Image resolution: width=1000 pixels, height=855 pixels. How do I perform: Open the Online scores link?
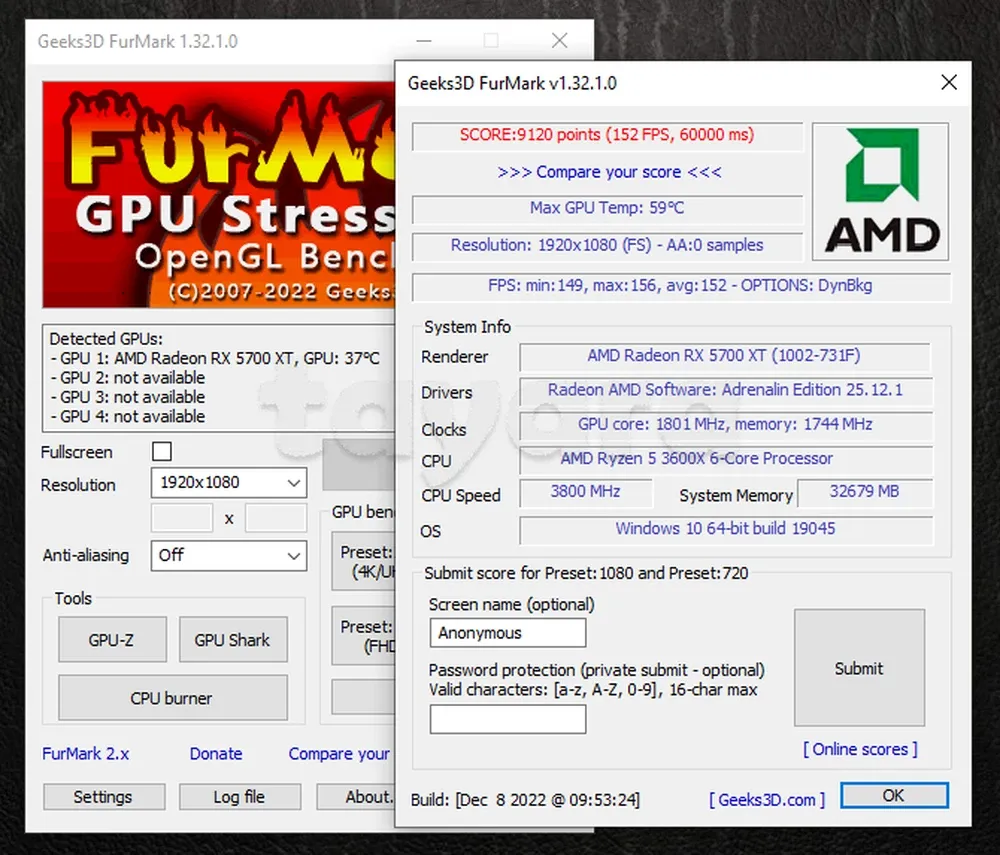(x=860, y=749)
